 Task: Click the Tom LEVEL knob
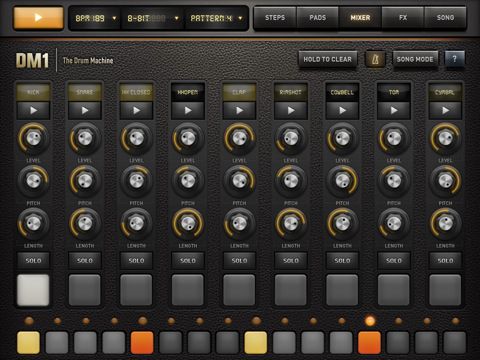point(394,138)
